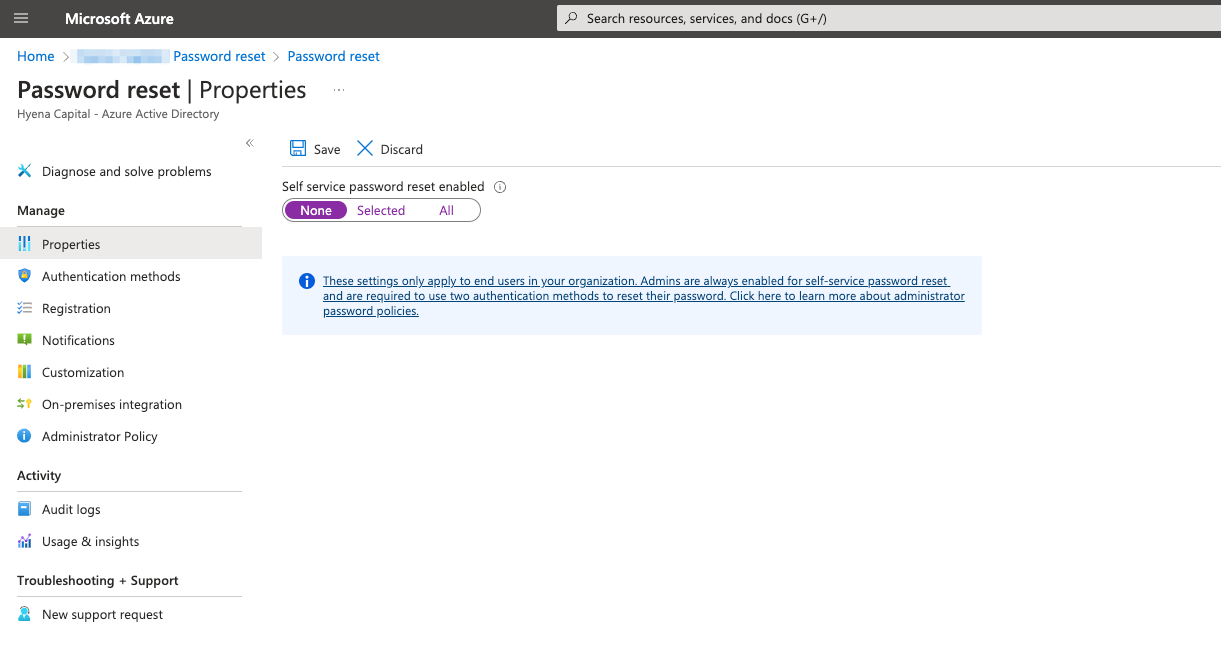Collapse the left navigation pane
Viewport: 1221px width, 653px height.
[x=250, y=143]
